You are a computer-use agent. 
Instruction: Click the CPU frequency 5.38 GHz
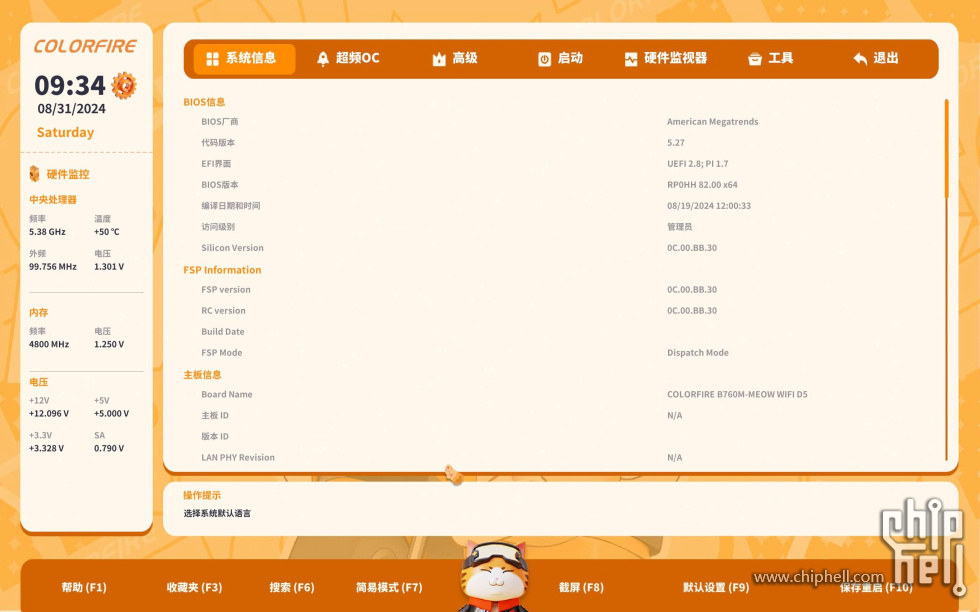pos(47,232)
